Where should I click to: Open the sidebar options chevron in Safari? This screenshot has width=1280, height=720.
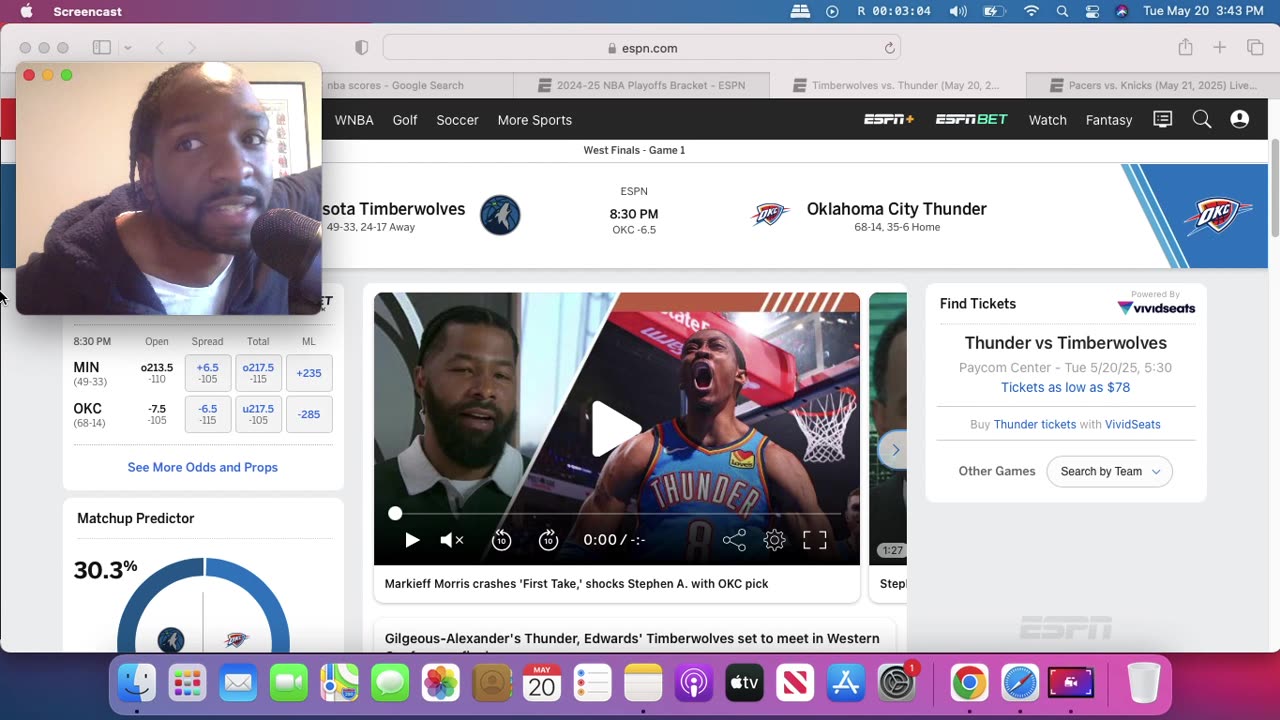[x=127, y=48]
